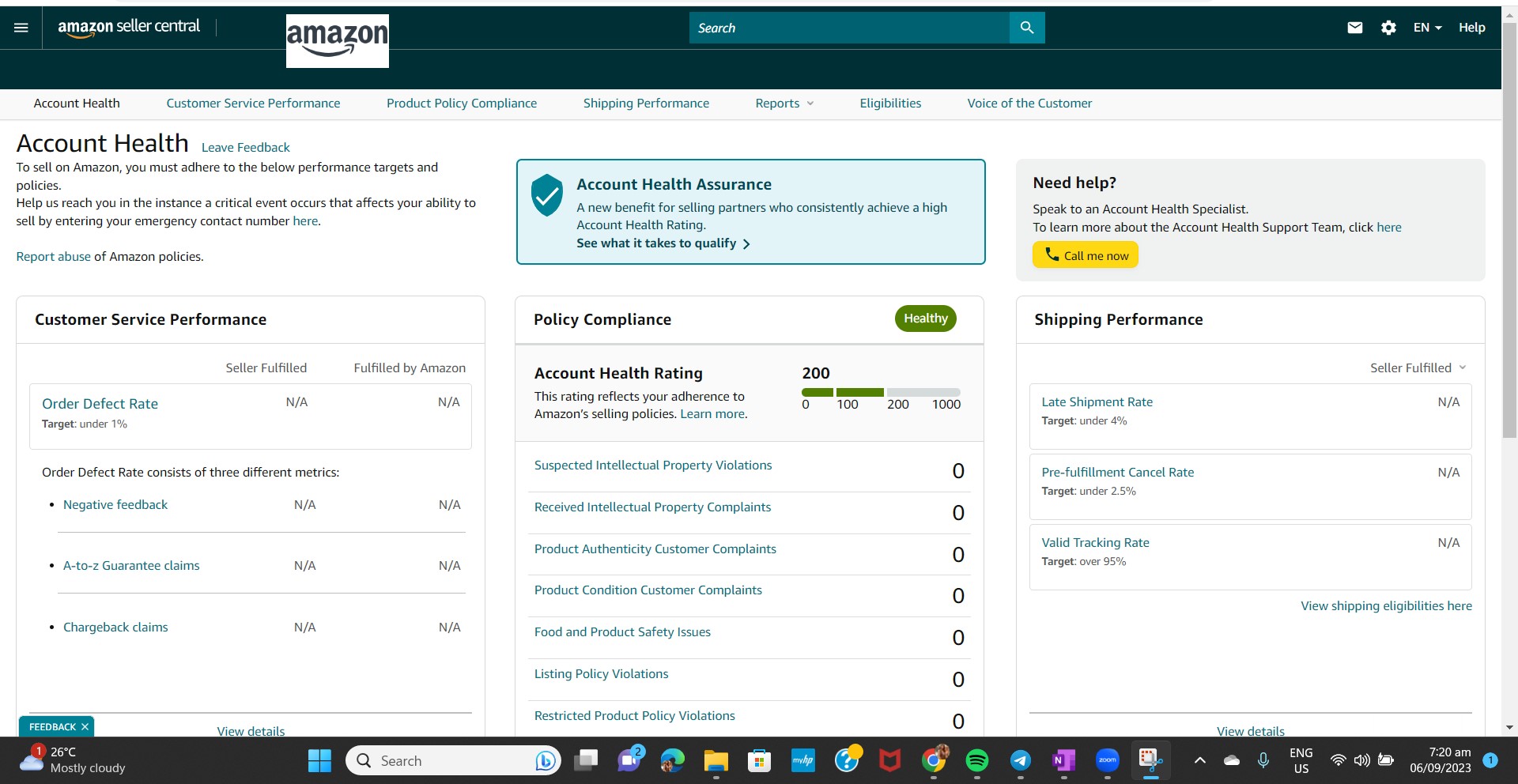Screen dimensions: 1518x784
Task: Open Food and Product Safety Issues
Action: [x=622, y=632]
